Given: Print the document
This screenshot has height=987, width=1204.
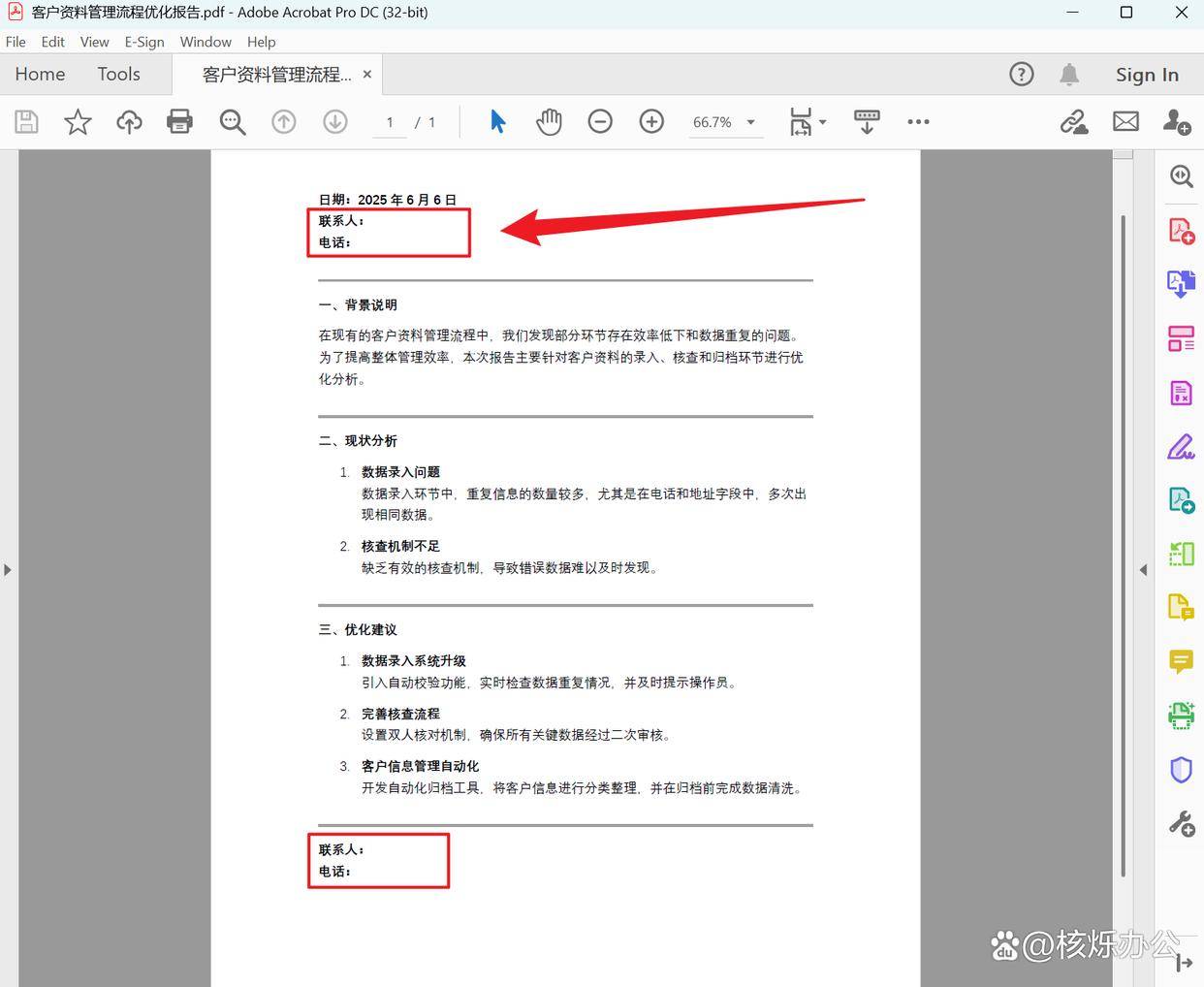Looking at the screenshot, I should pos(179,122).
